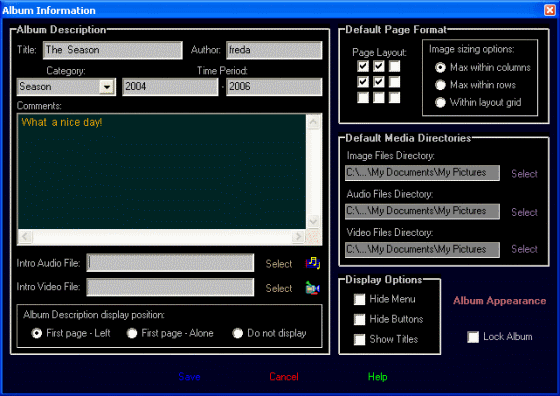
Task: Click Select for Audio Files Directory
Action: (524, 212)
